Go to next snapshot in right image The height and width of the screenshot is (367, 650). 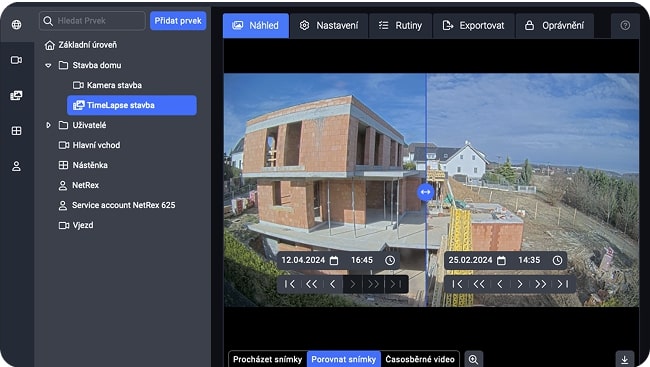(x=520, y=284)
